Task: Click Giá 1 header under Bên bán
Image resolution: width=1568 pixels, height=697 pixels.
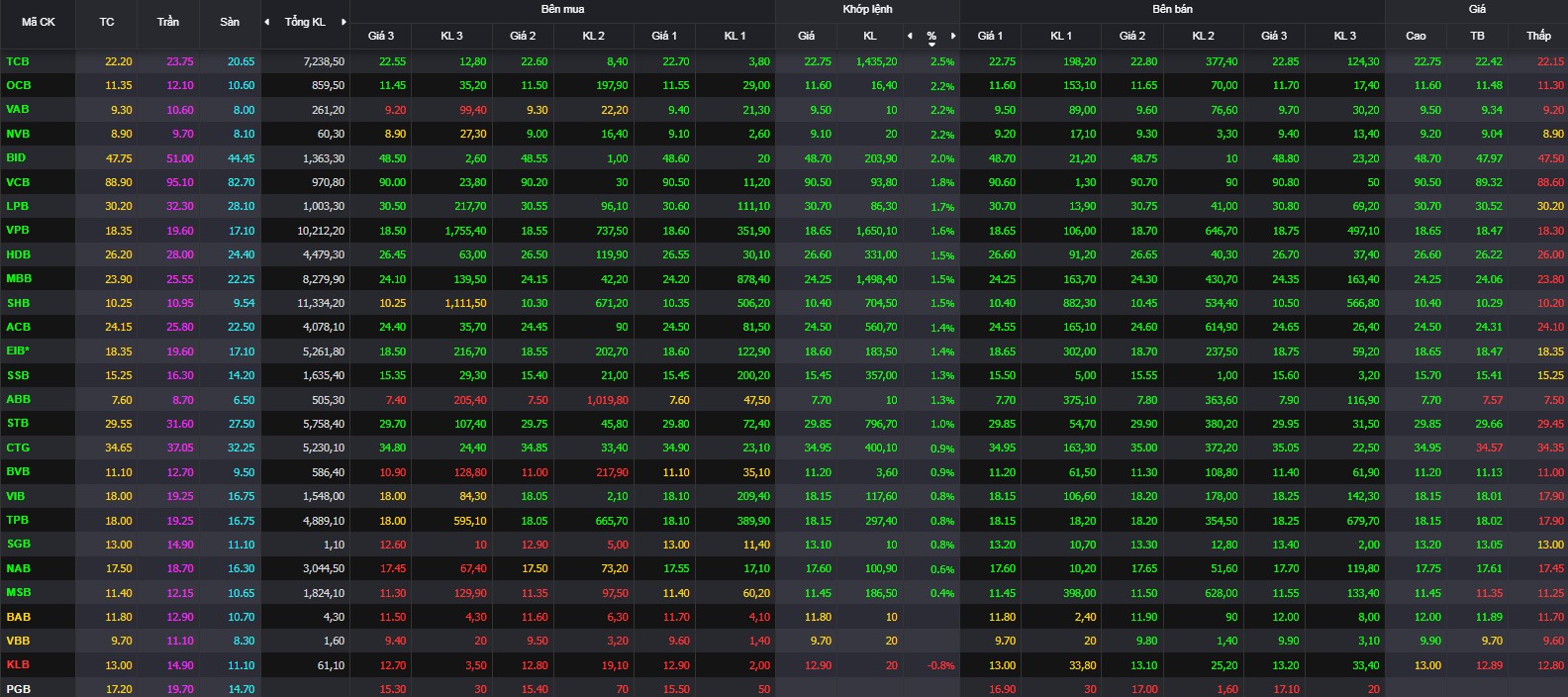Action: (x=990, y=36)
